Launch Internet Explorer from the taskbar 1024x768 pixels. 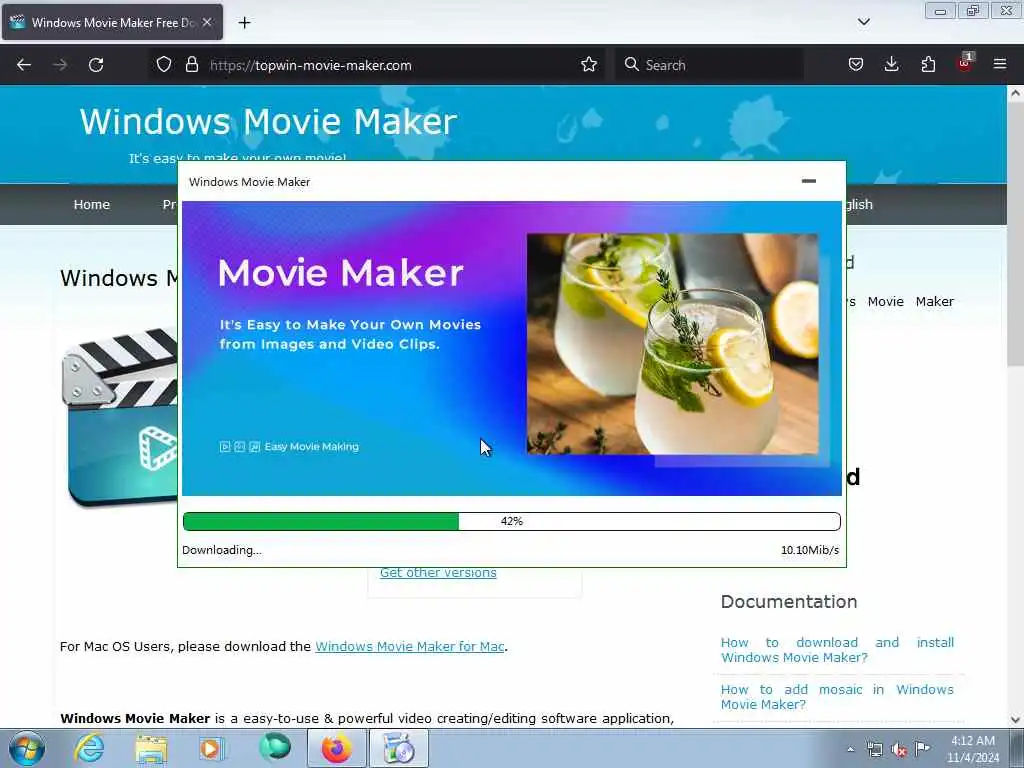click(x=89, y=748)
